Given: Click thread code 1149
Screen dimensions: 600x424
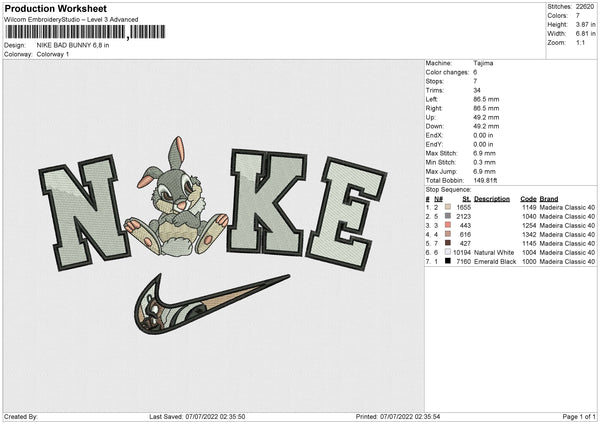Looking at the screenshot, I should pos(529,207).
